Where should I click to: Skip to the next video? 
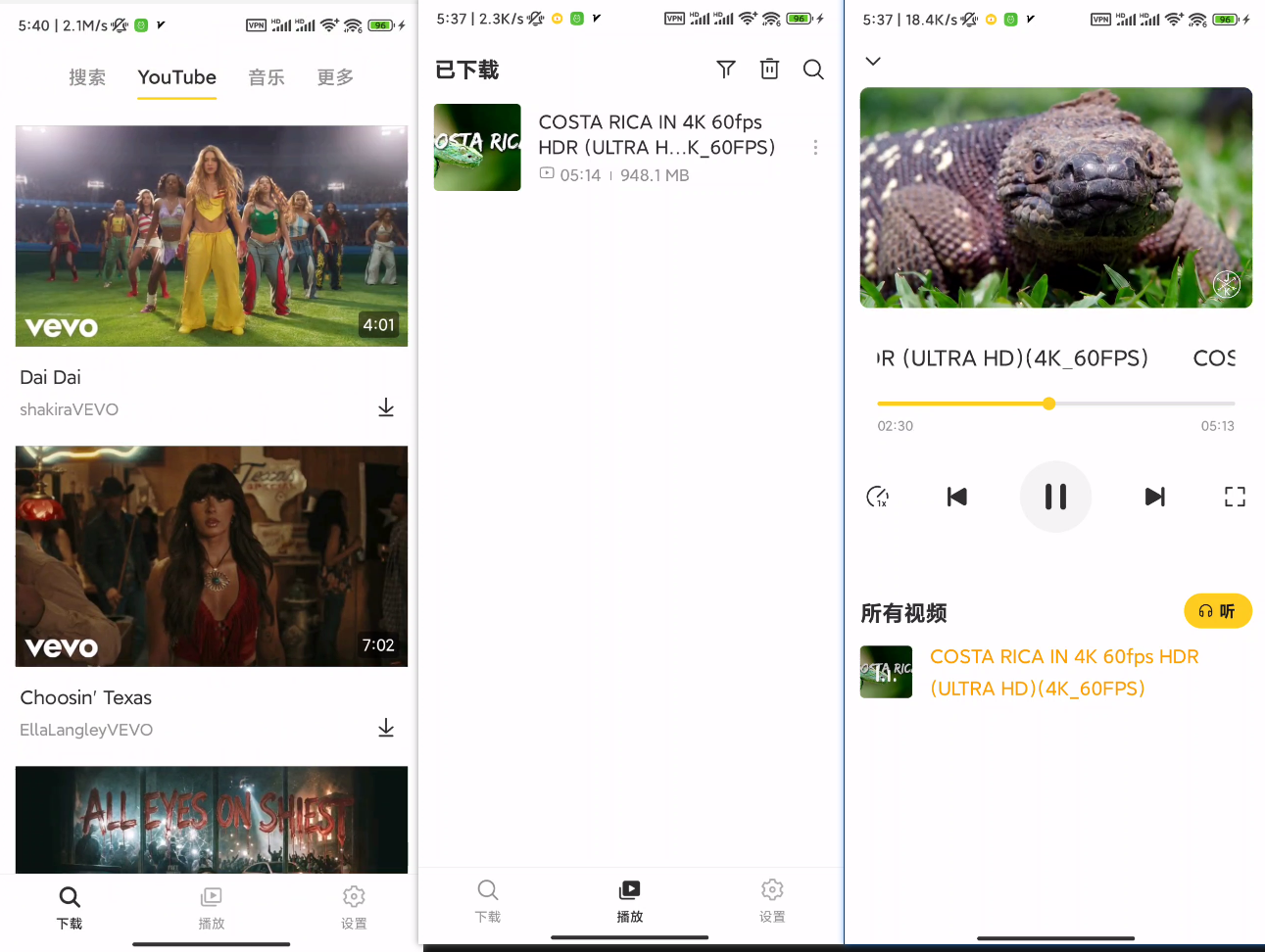[1155, 497]
